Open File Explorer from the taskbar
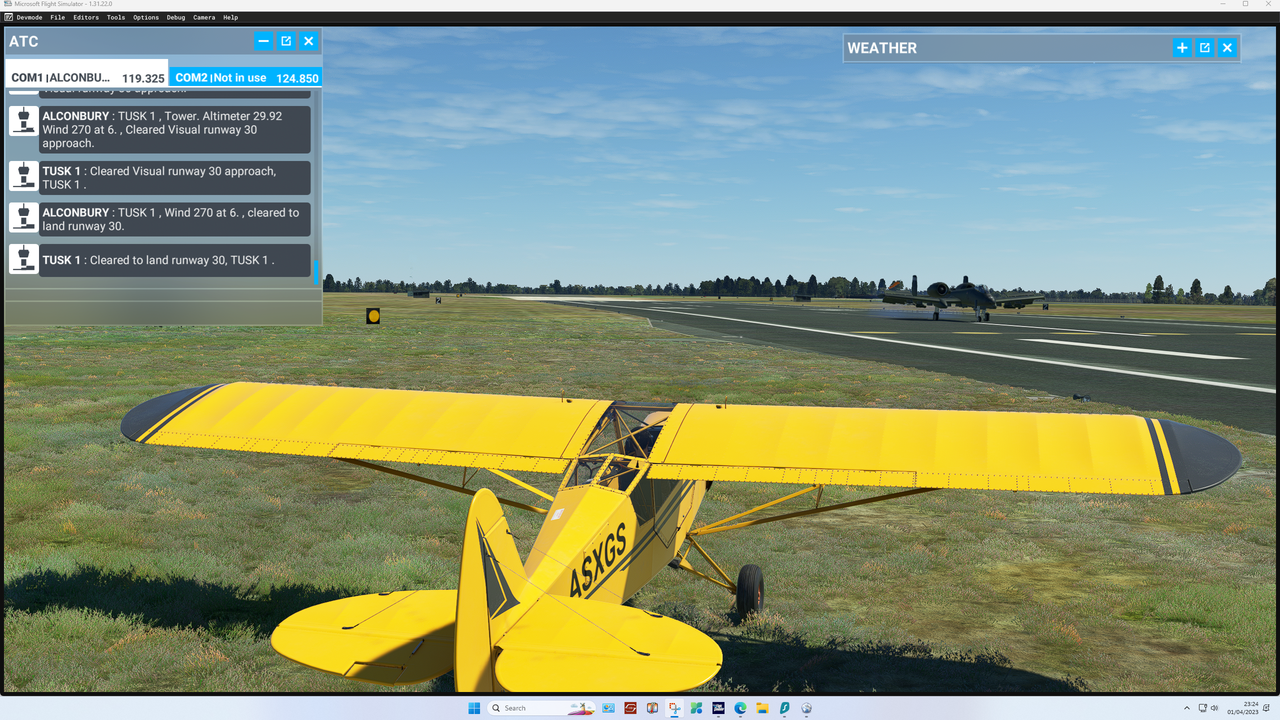Image resolution: width=1280 pixels, height=720 pixels. pos(762,708)
